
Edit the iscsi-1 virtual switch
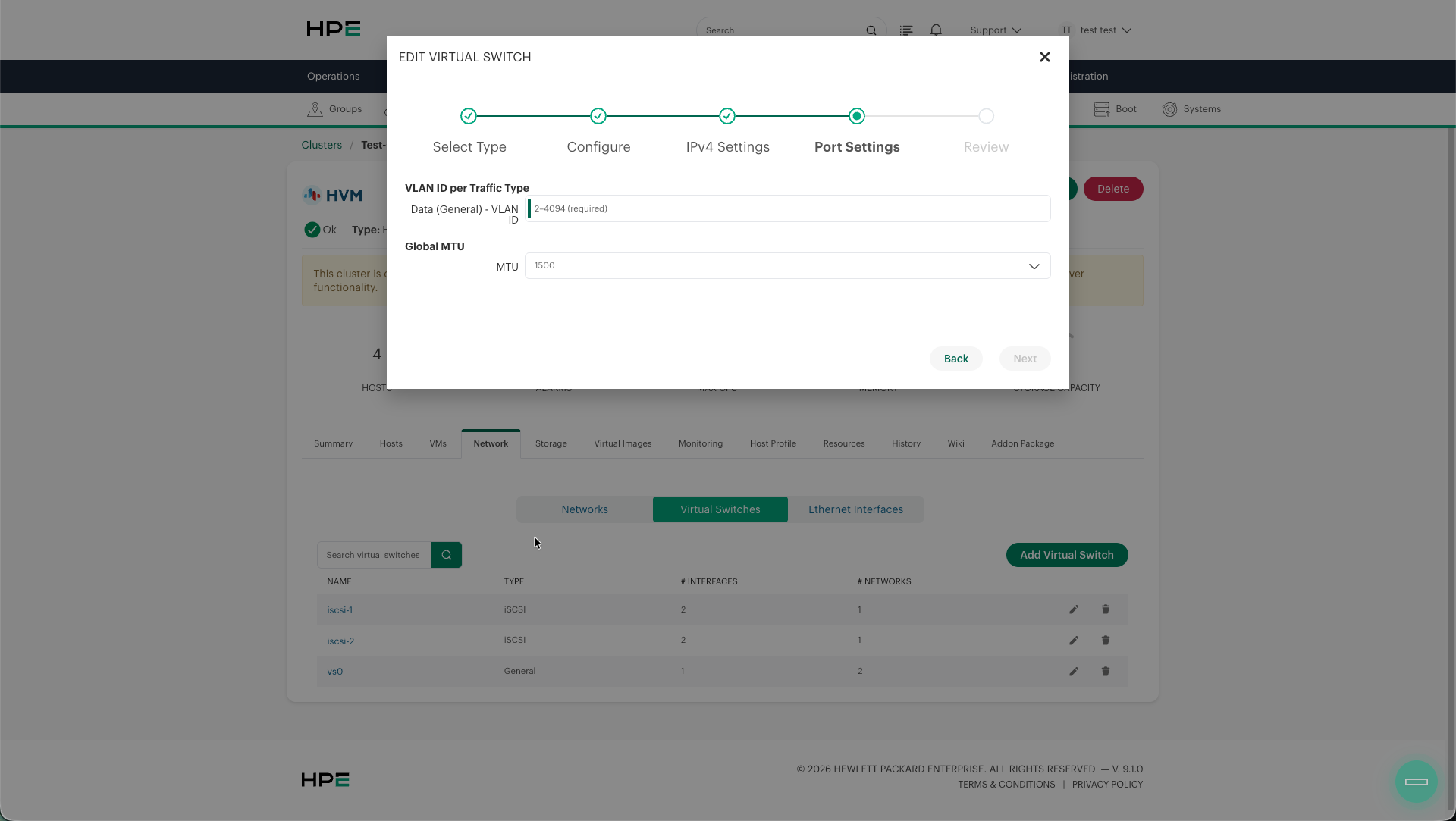click(x=1074, y=609)
